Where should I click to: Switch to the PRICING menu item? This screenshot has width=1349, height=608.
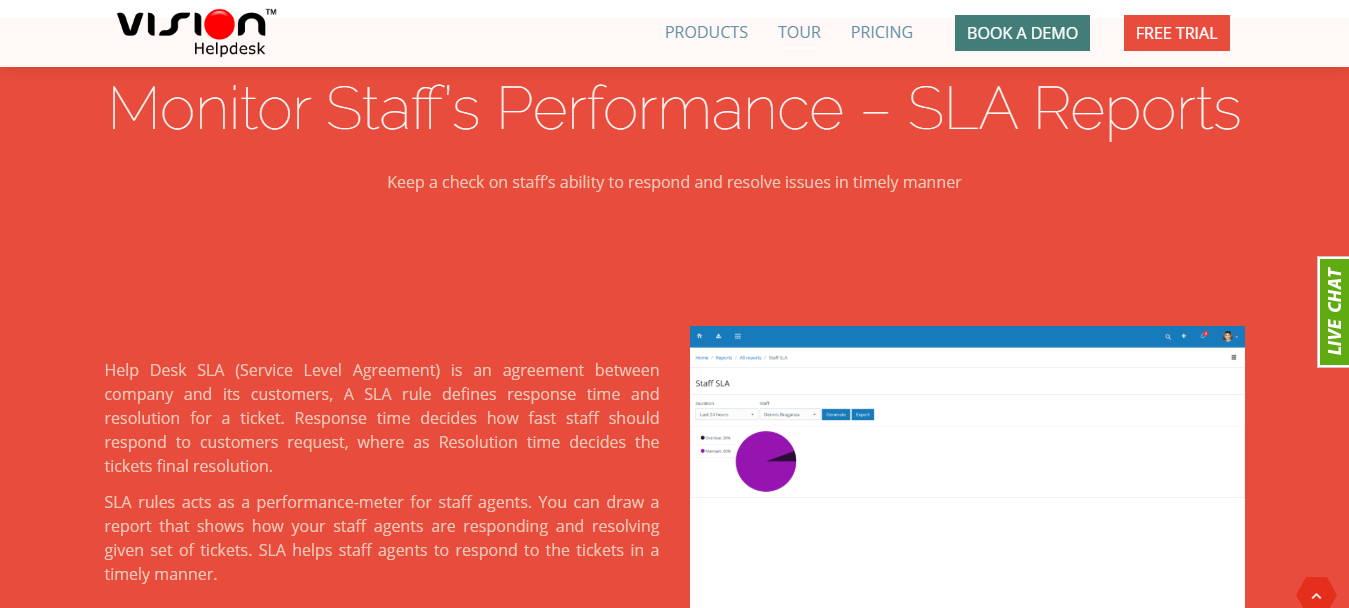point(881,32)
